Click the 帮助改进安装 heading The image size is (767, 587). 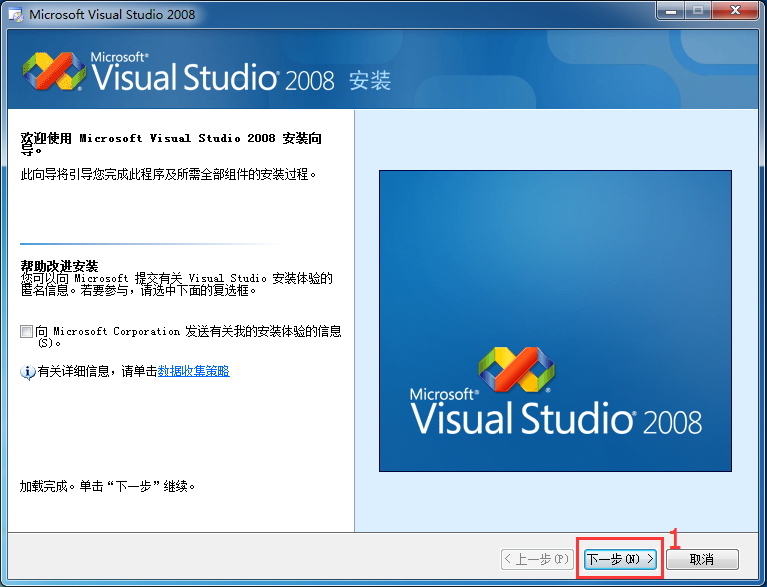pos(59,266)
